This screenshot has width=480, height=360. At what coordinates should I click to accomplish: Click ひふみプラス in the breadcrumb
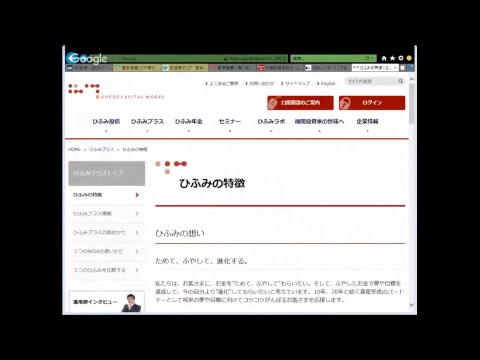click(x=102, y=149)
